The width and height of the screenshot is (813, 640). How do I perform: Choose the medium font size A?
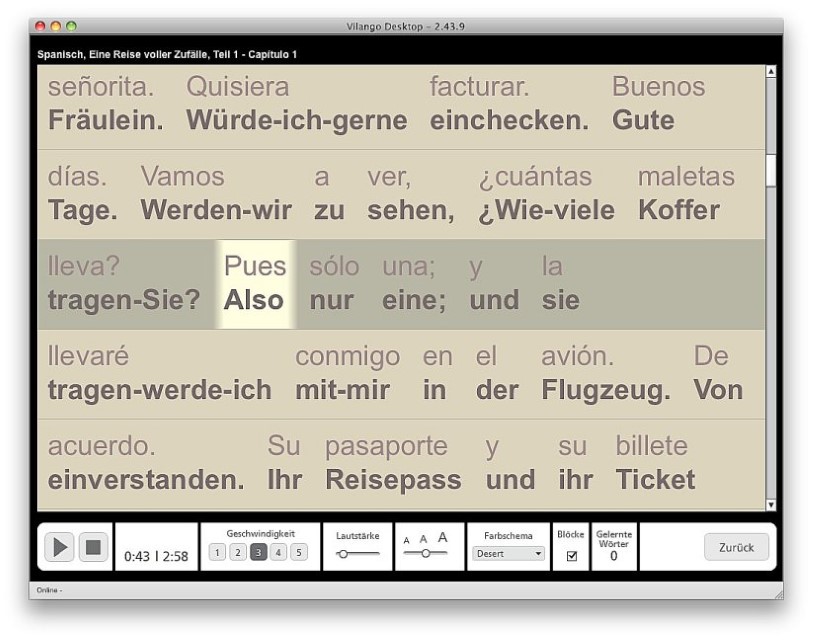click(x=423, y=539)
